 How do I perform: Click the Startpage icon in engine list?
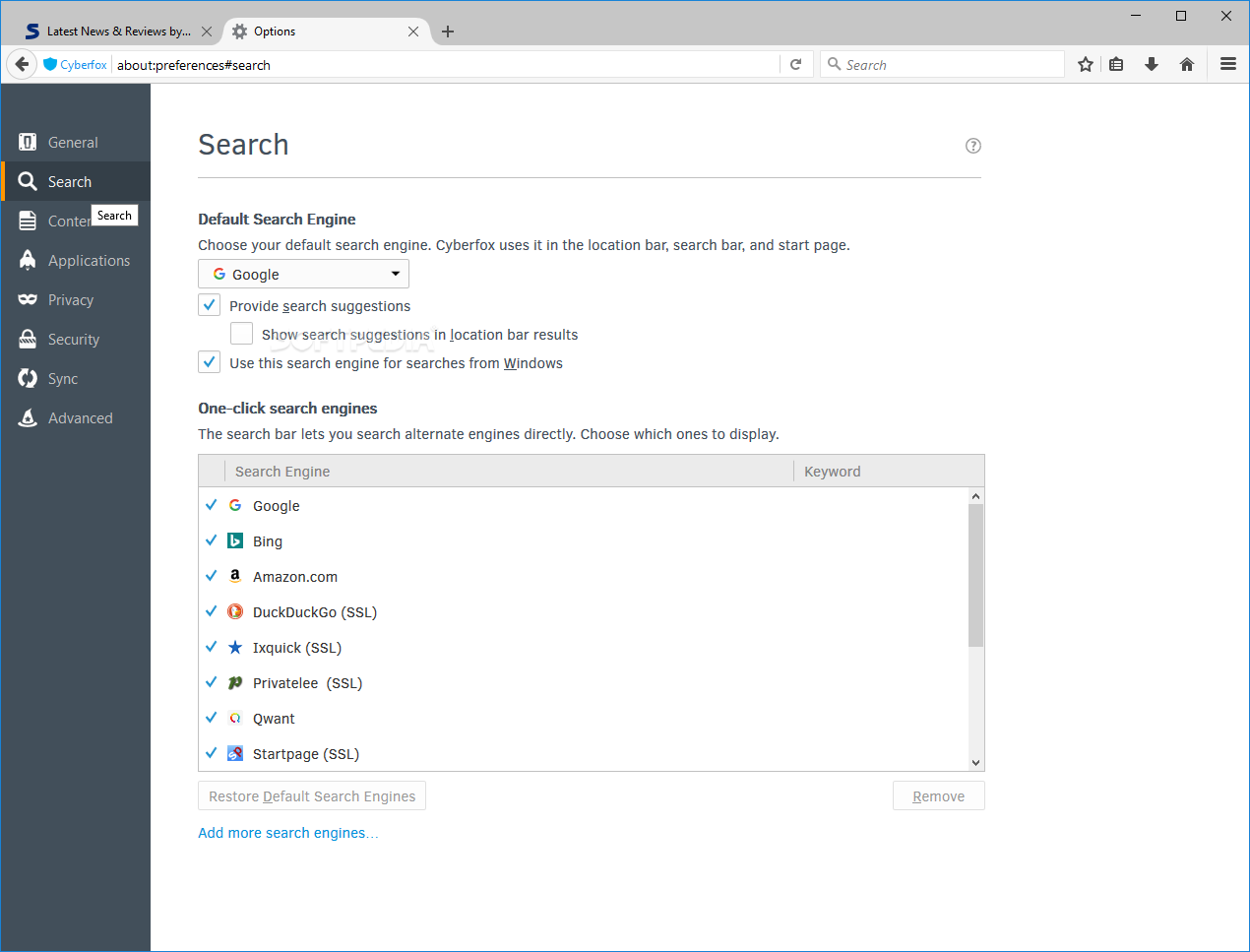[235, 753]
